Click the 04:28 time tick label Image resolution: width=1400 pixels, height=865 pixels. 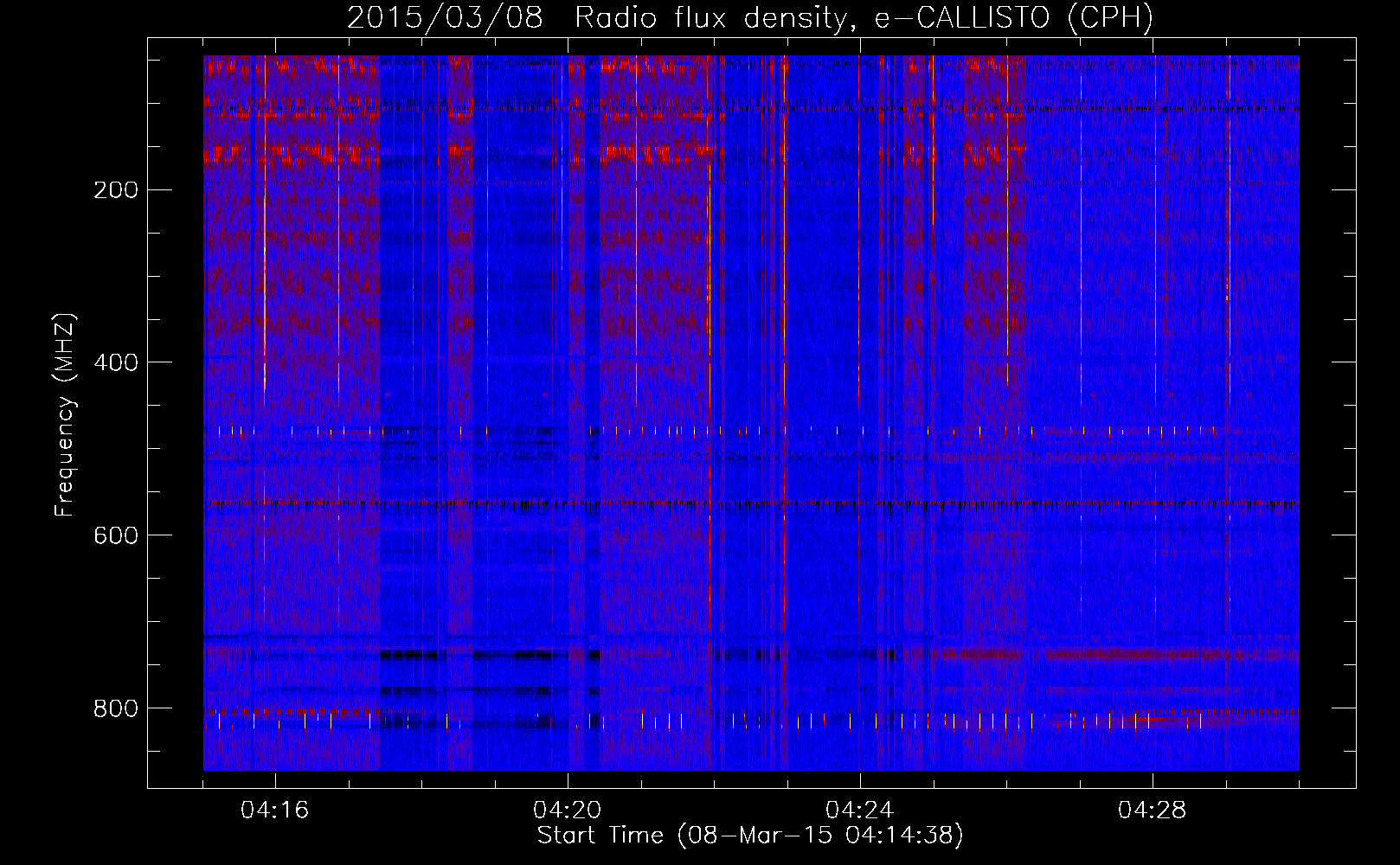(1153, 811)
